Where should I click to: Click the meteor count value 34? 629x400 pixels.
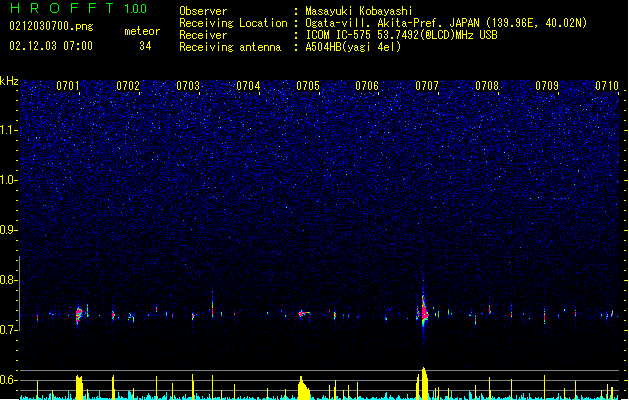pyautogui.click(x=145, y=46)
